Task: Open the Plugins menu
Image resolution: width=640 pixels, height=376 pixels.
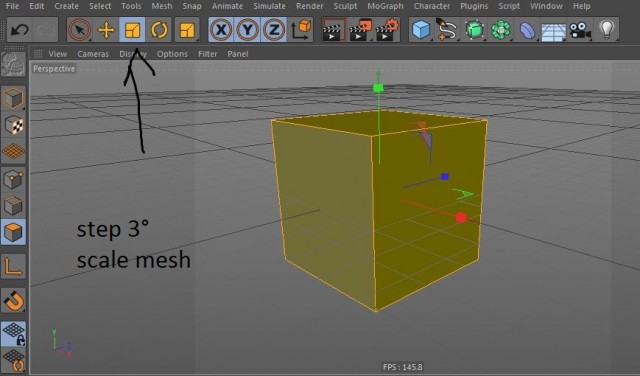Action: click(474, 6)
